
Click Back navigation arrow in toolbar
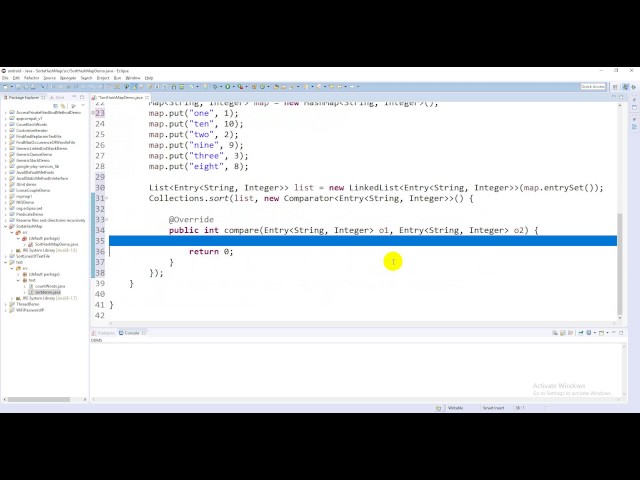(339, 87)
